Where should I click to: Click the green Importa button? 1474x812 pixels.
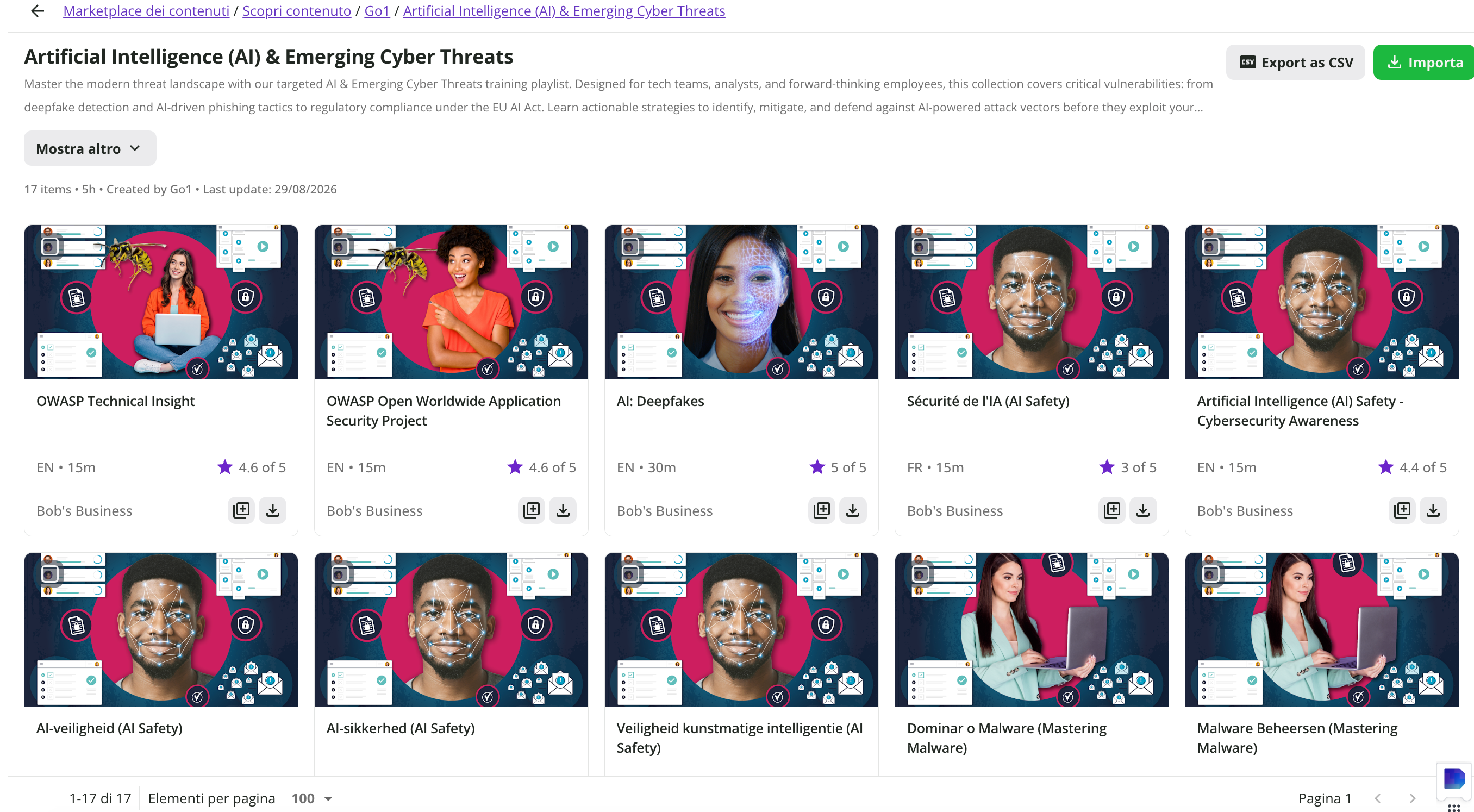[x=1423, y=62]
